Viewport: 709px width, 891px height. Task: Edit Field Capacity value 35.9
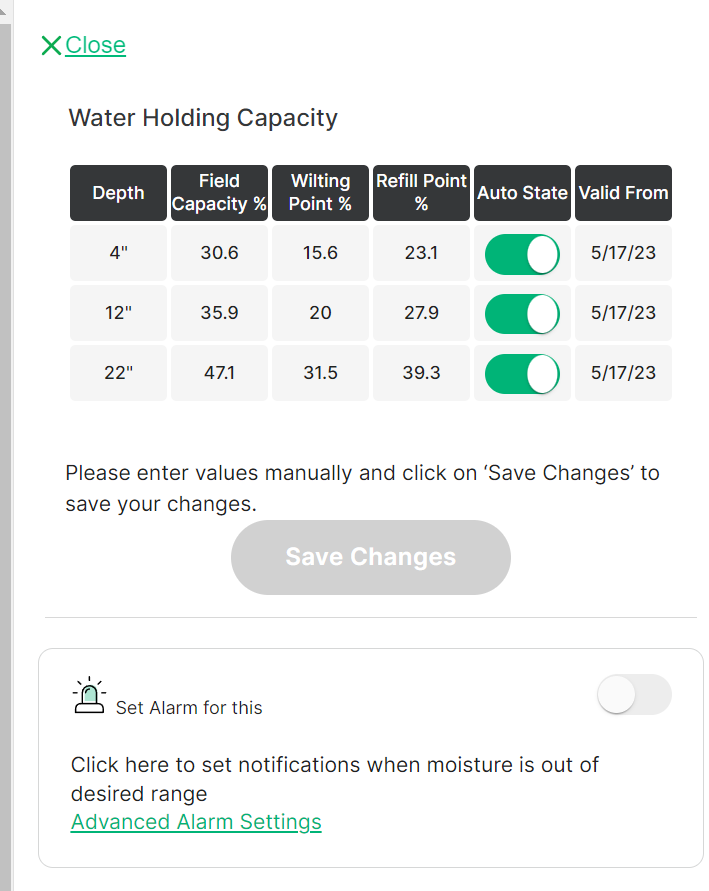click(219, 314)
